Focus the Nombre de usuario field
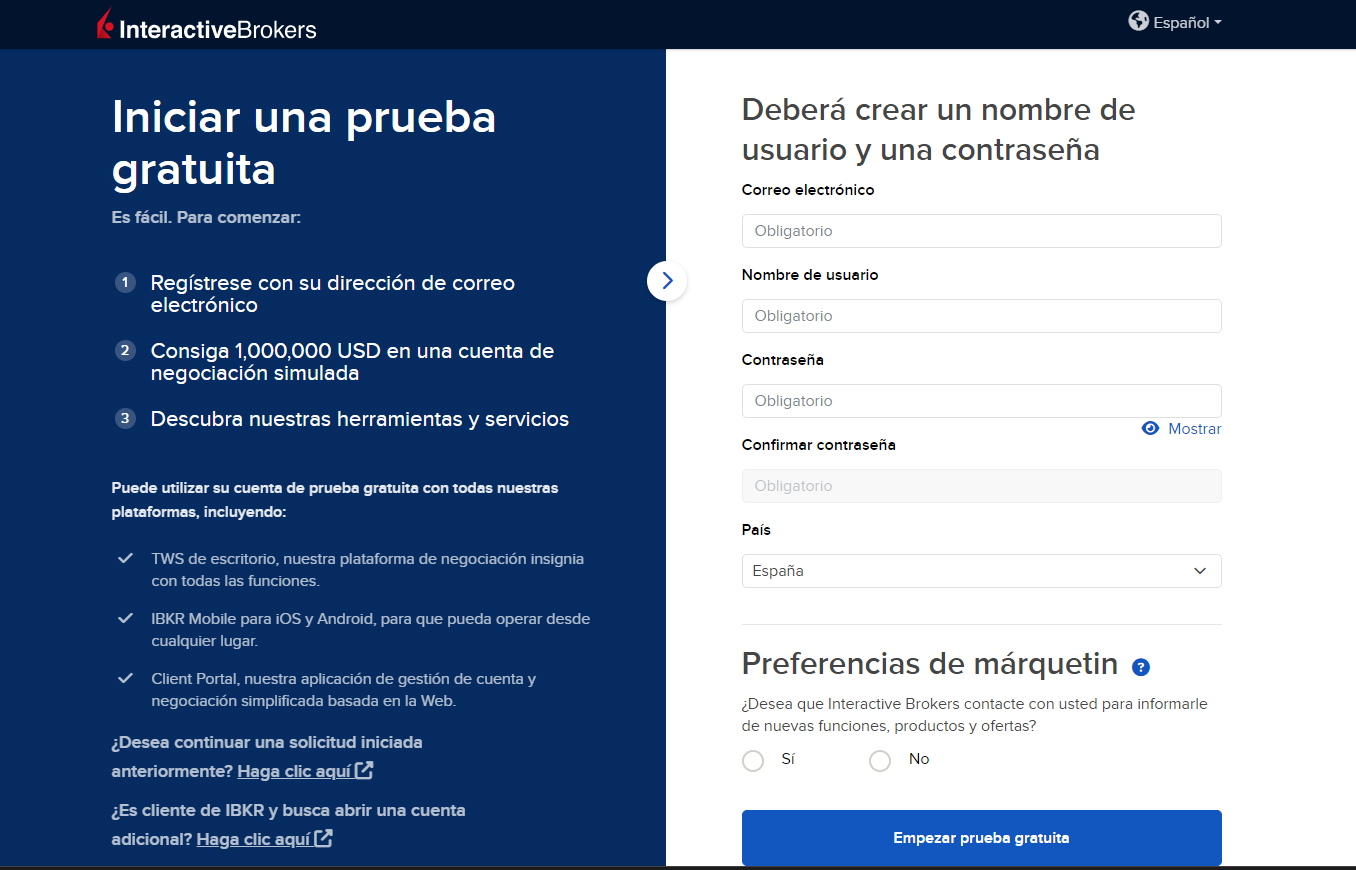The height and width of the screenshot is (870, 1356). (981, 316)
